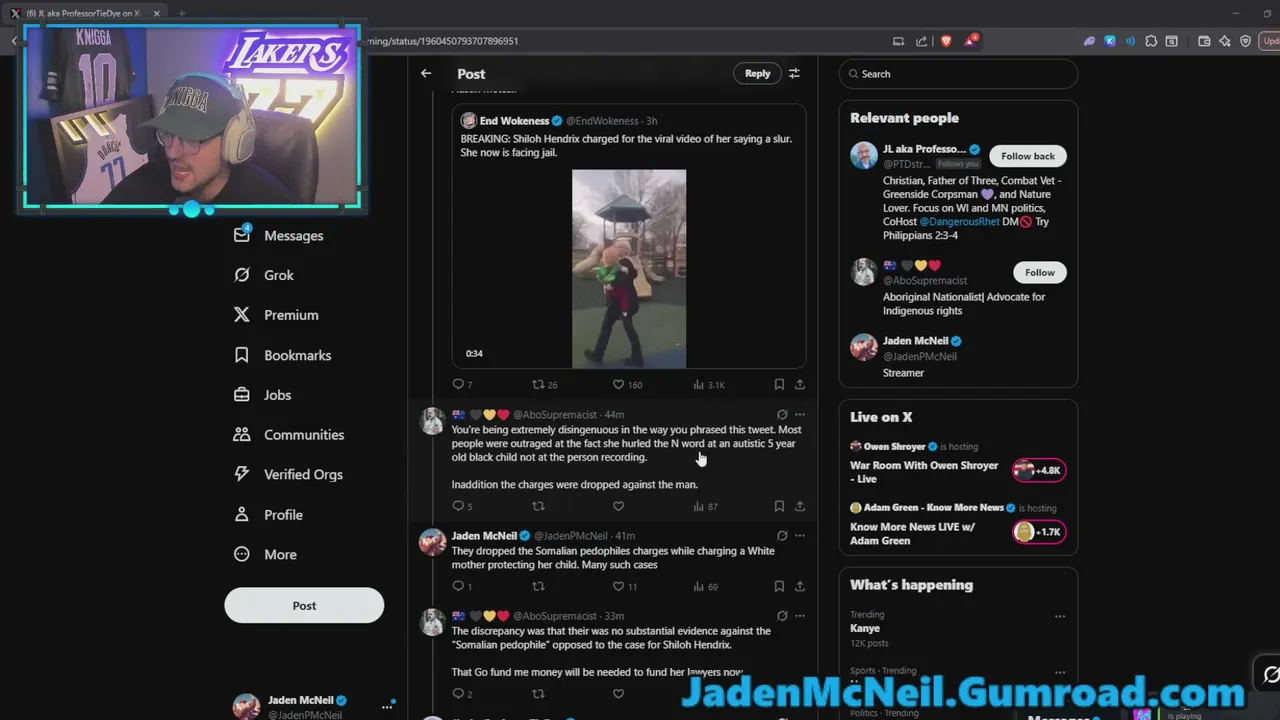
Task: Join War Room With Owen Shroyer live
Action: [x=1040, y=470]
